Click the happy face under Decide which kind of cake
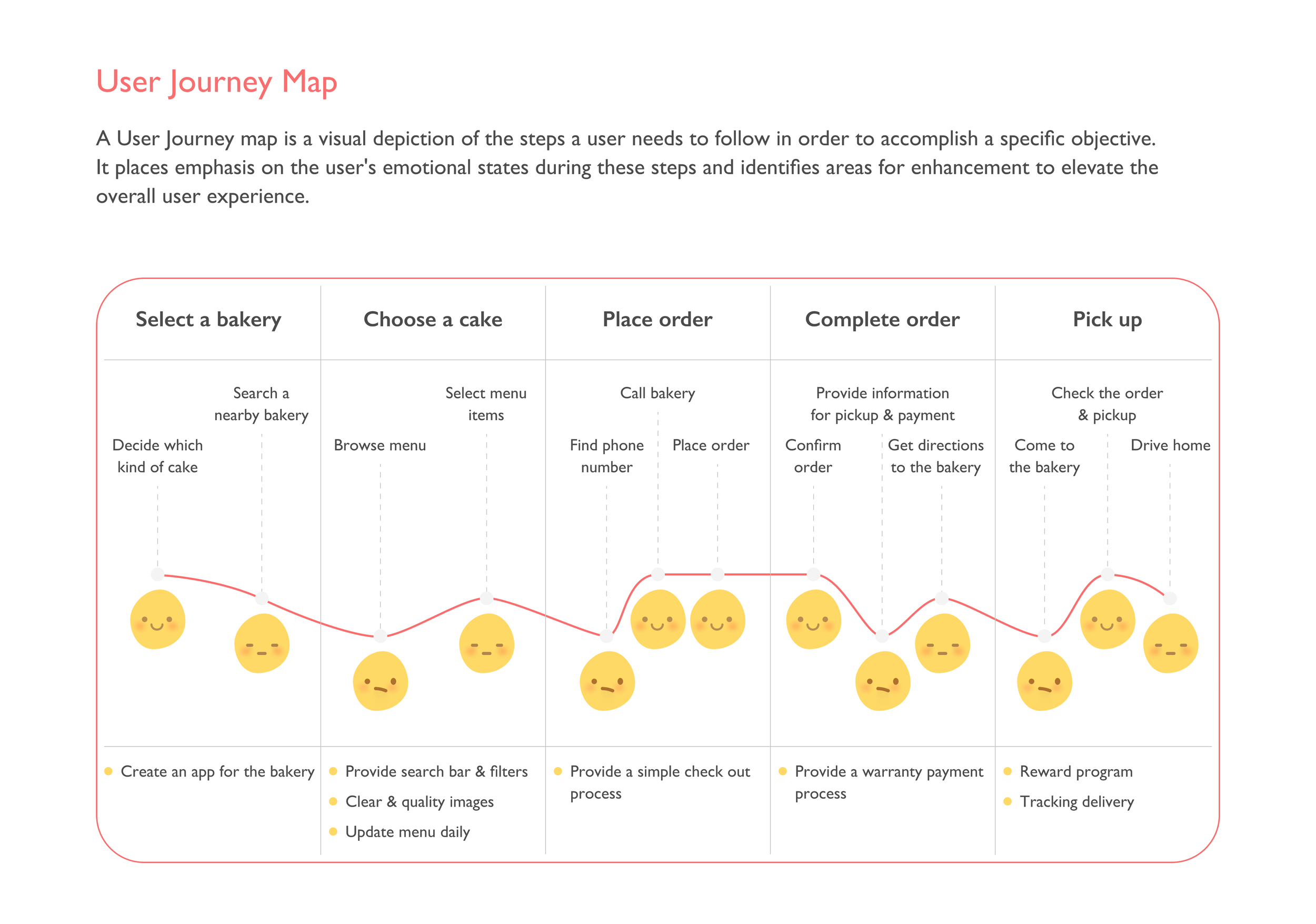1316x924 pixels. [x=157, y=620]
